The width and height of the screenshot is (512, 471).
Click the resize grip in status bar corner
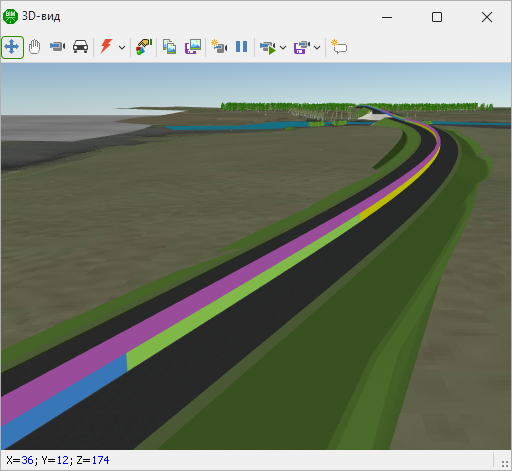(x=505, y=464)
